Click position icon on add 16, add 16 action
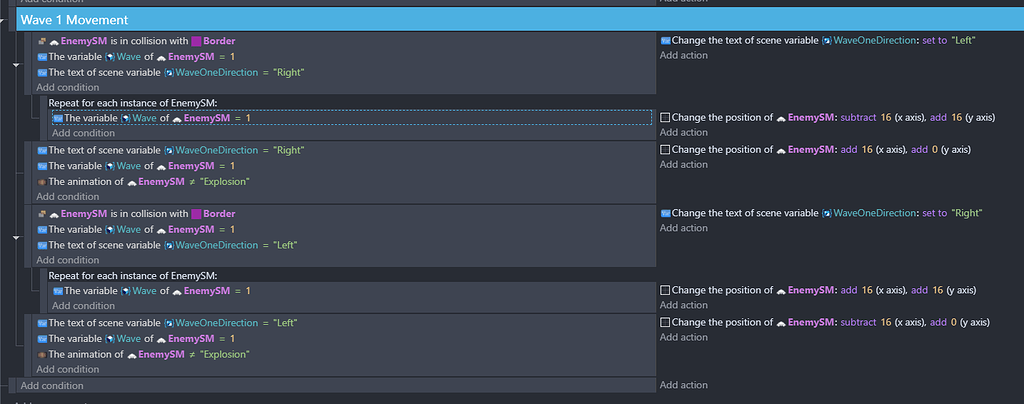This screenshot has height=404, width=1024. point(665,290)
